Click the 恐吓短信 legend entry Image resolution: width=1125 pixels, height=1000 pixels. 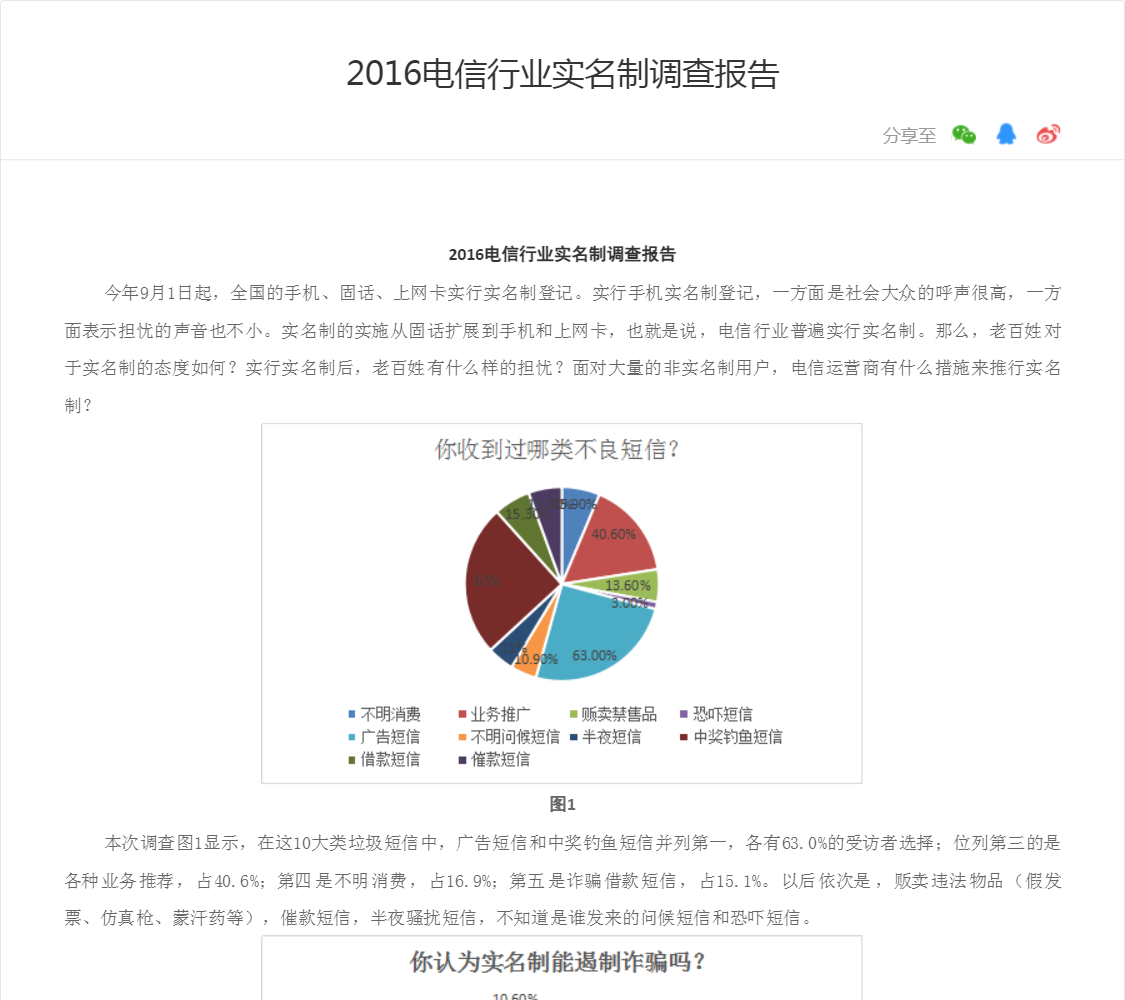717,714
